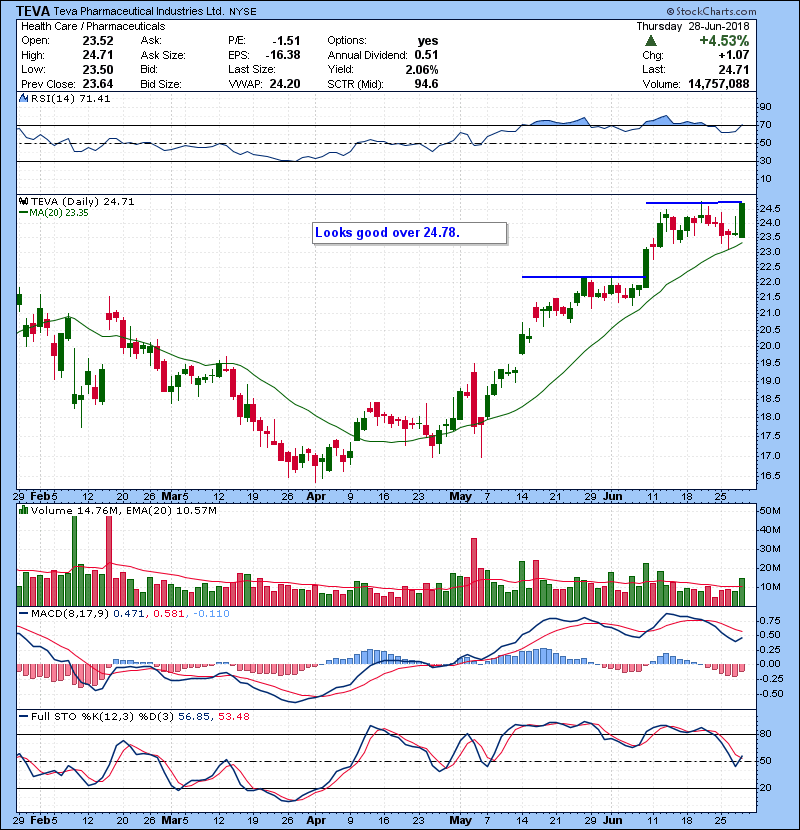Click the green up-arrow change indicator
This screenshot has height=830, width=800.
[651, 41]
